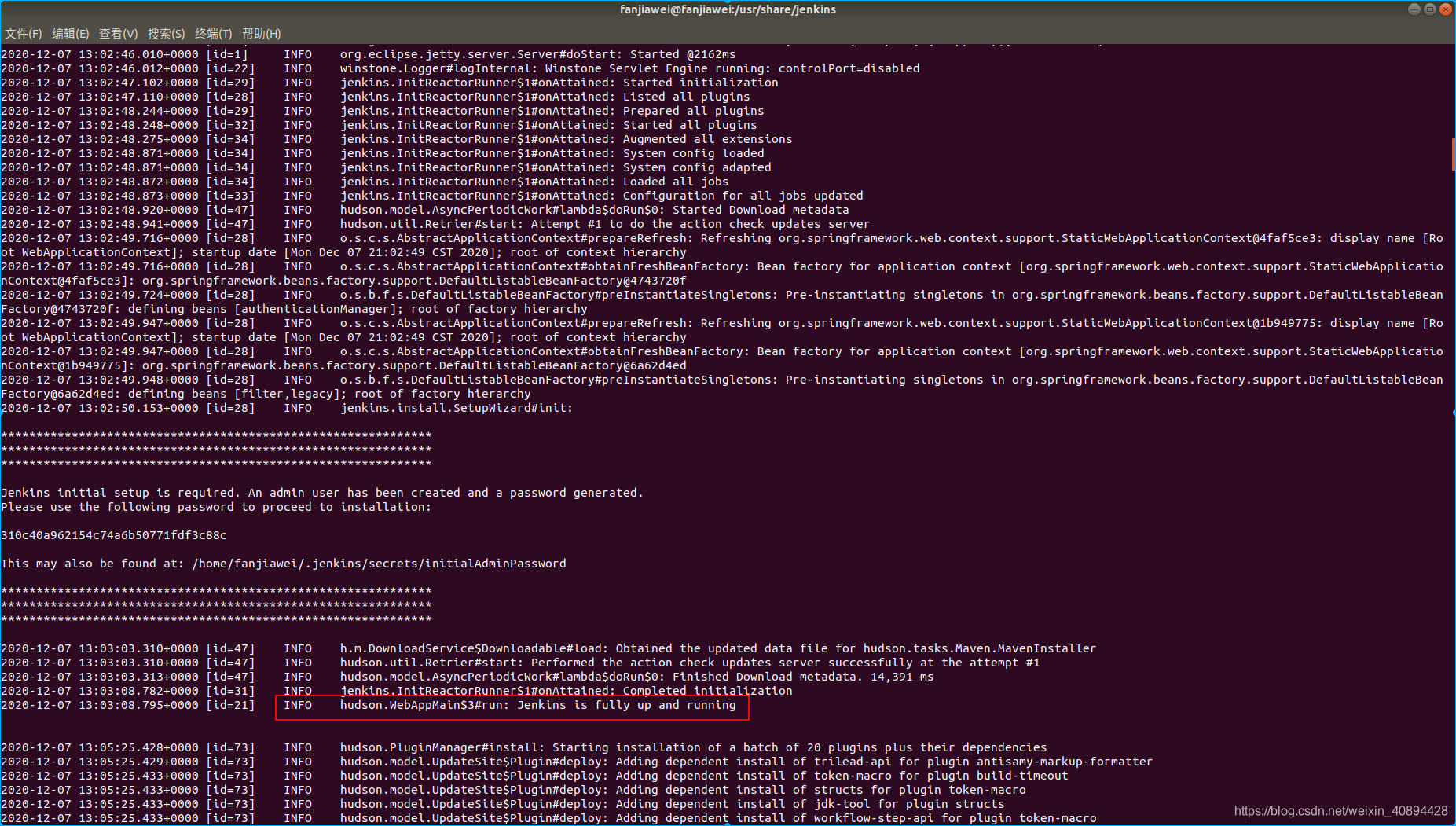Click 'Jenkins initial setup is required' line
Viewport: 1456px width, 826px height.
point(322,493)
